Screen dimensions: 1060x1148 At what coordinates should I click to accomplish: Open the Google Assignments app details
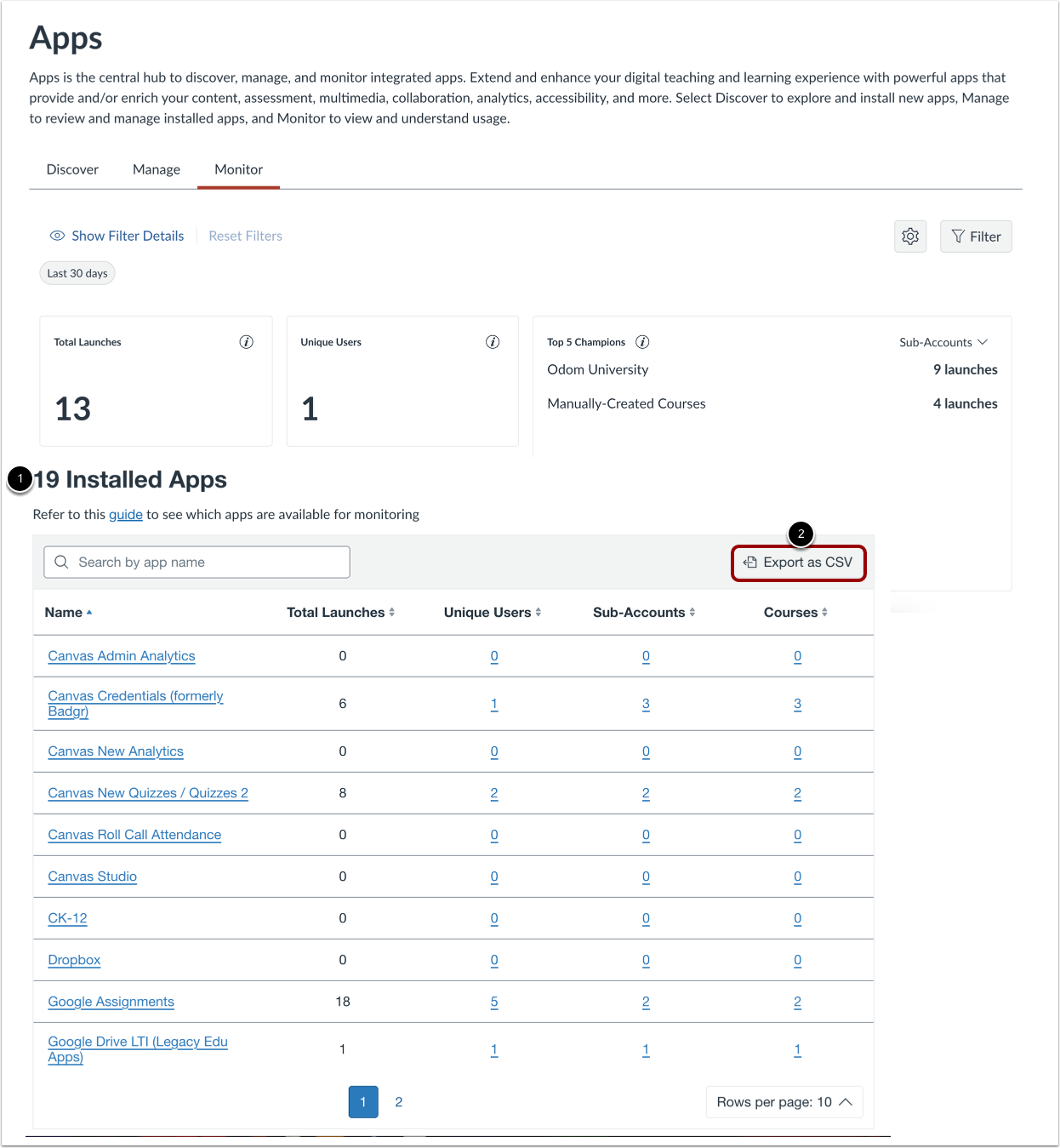pyautogui.click(x=111, y=1002)
